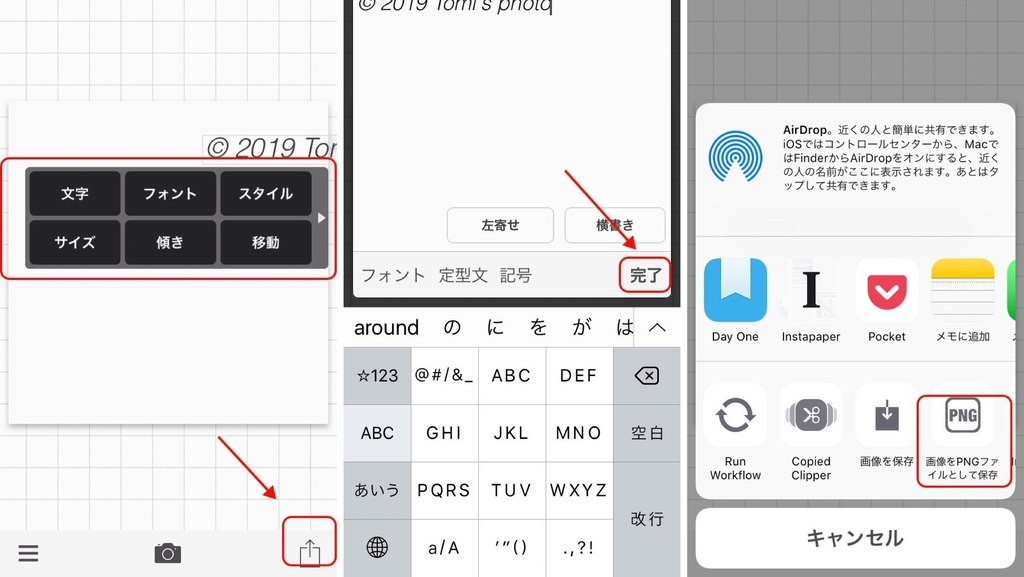Tap キャンセル to dismiss the share sheet
The width and height of the screenshot is (1024, 577).
point(855,538)
